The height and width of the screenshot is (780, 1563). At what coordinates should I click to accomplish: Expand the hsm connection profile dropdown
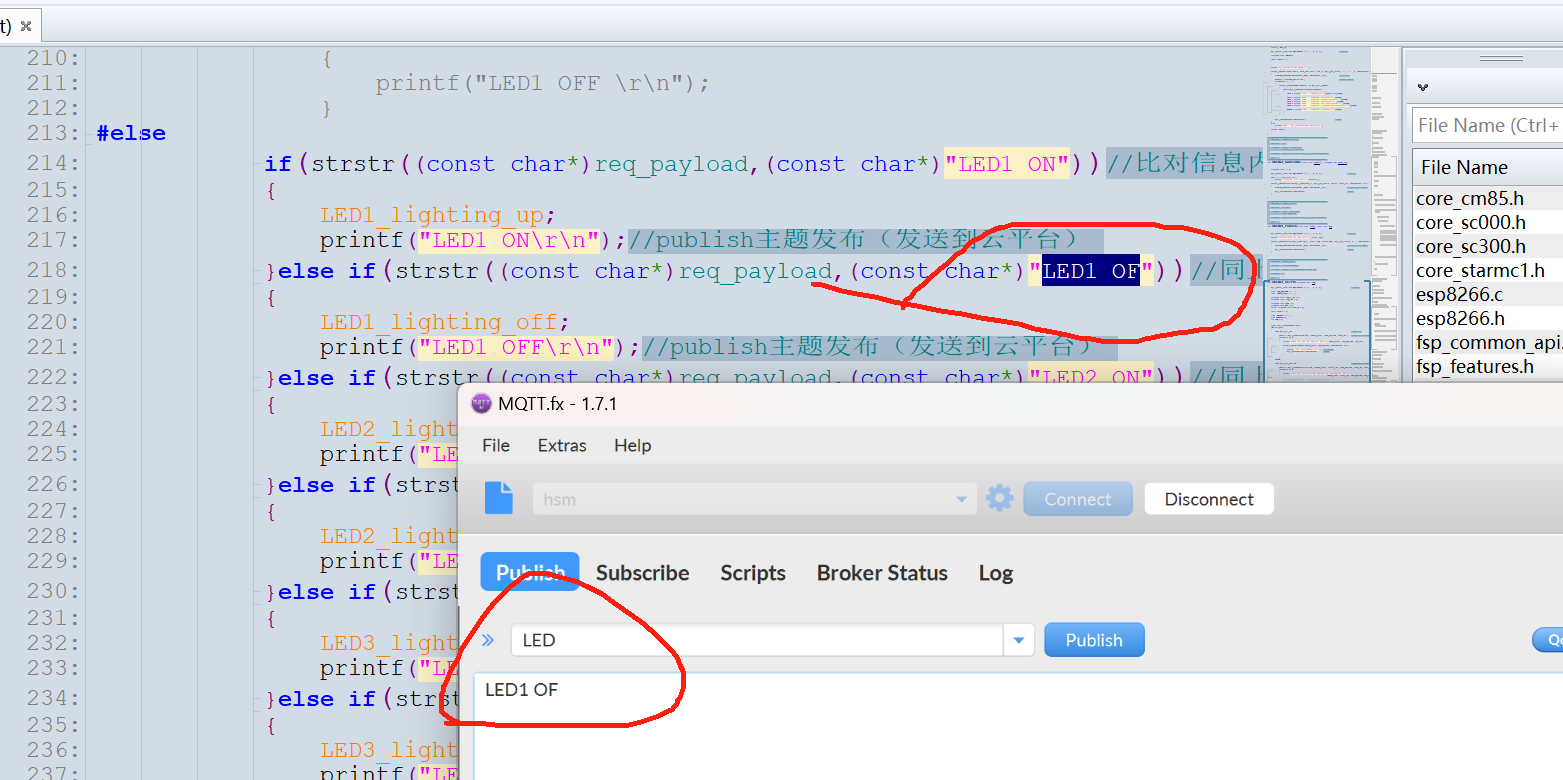(961, 499)
